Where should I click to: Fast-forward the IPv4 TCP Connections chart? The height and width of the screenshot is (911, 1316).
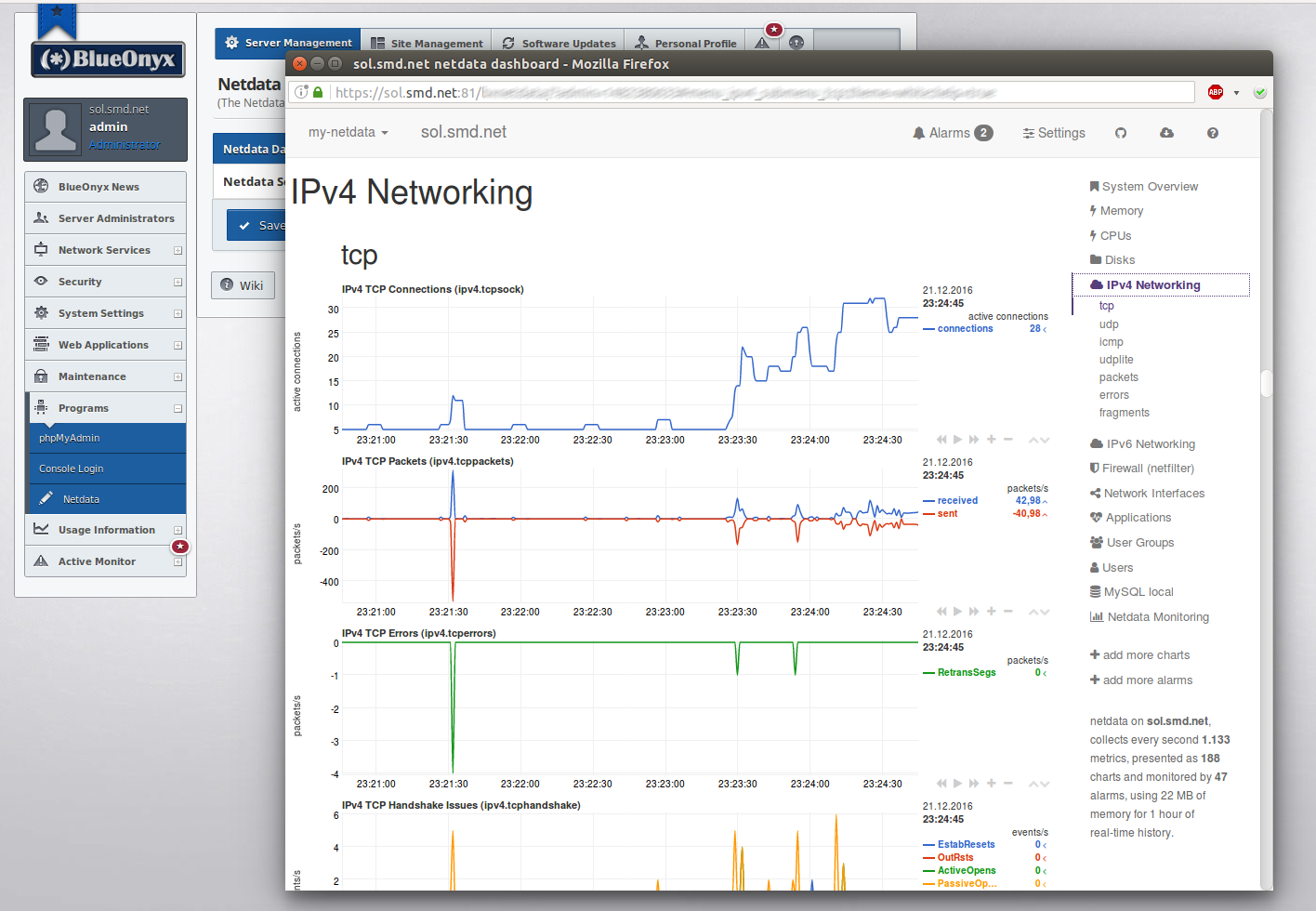pyautogui.click(x=974, y=440)
